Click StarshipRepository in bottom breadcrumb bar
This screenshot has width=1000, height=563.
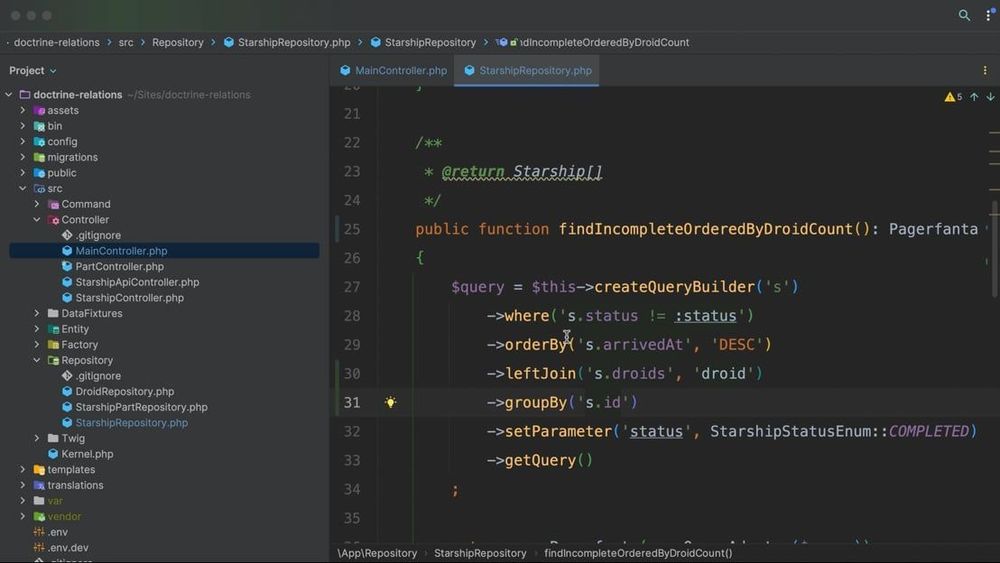pos(480,553)
